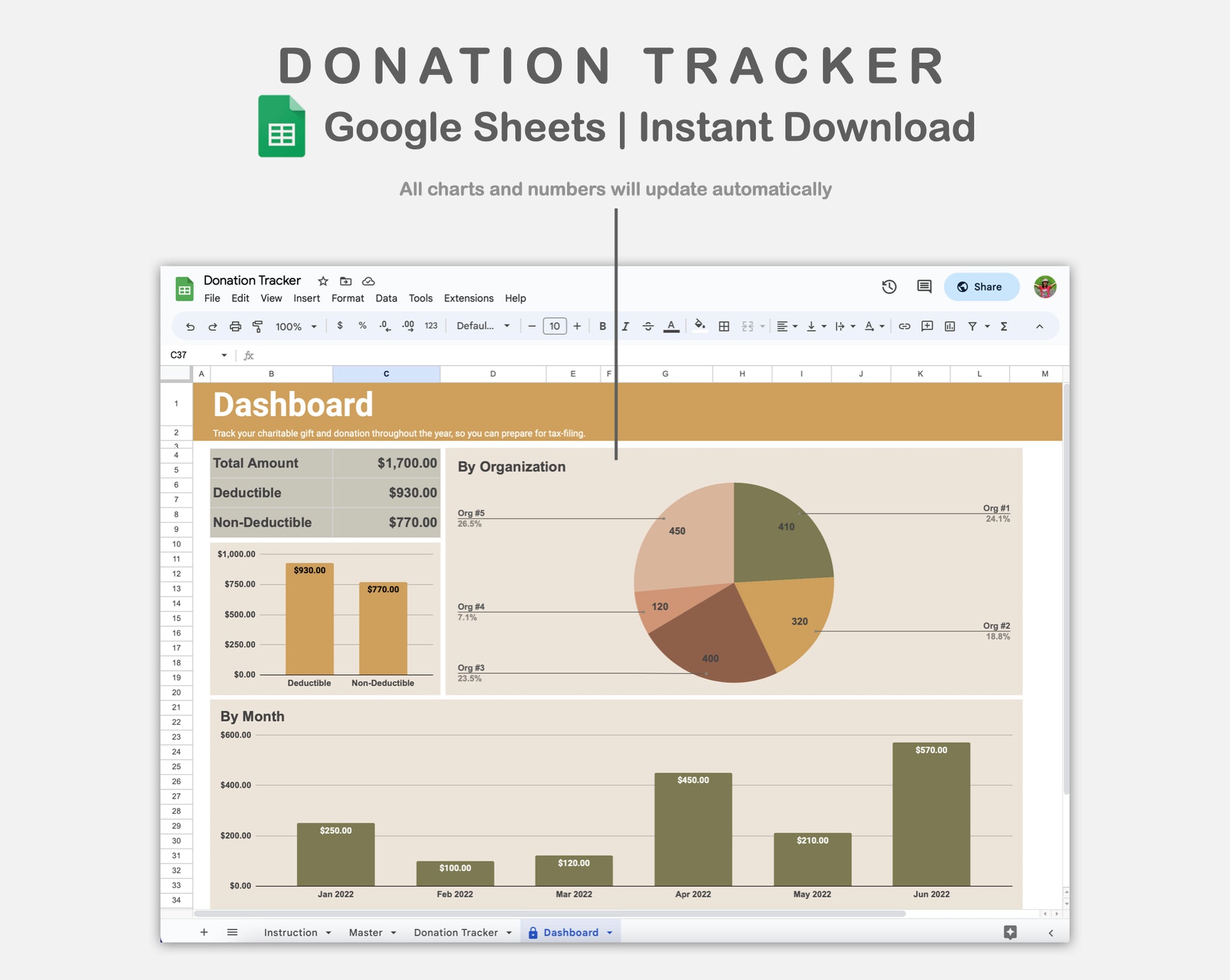Viewport: 1230px width, 980px height.
Task: Star the Donation Tracker document
Action: click(x=323, y=281)
